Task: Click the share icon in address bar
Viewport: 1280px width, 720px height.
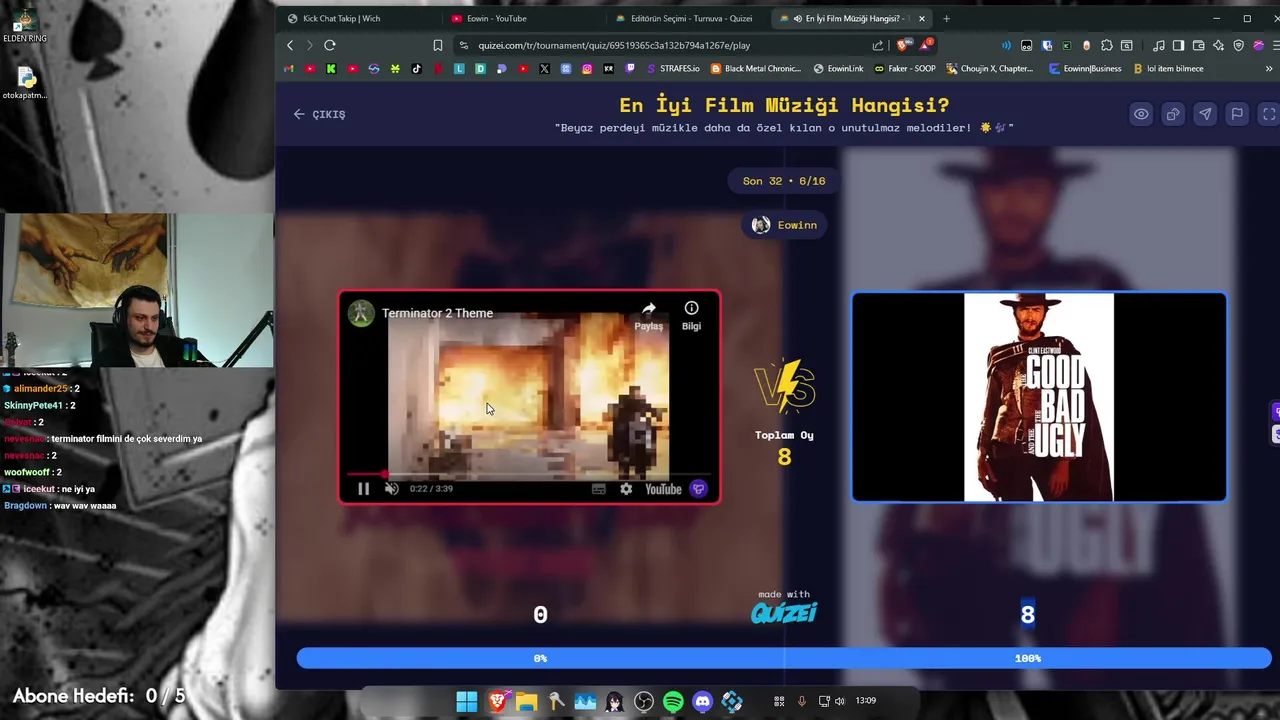Action: (877, 45)
